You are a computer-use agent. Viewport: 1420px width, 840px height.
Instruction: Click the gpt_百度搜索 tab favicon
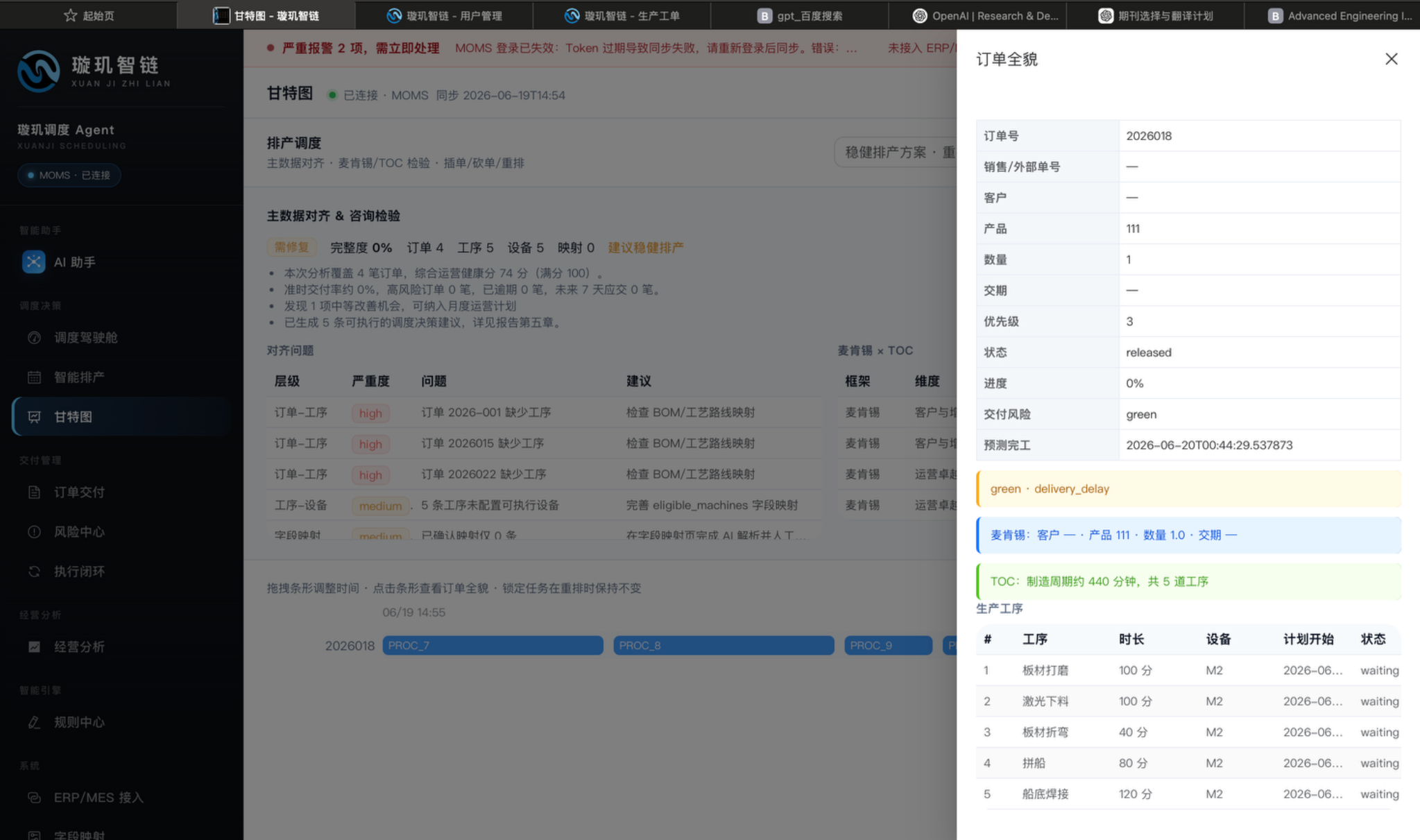point(764,15)
